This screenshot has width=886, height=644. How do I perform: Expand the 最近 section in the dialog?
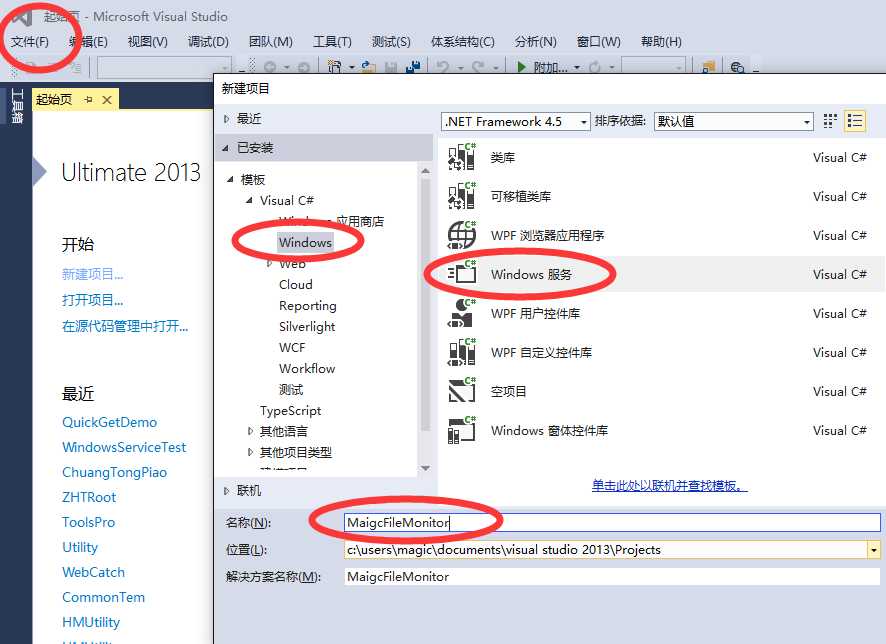coord(227,119)
